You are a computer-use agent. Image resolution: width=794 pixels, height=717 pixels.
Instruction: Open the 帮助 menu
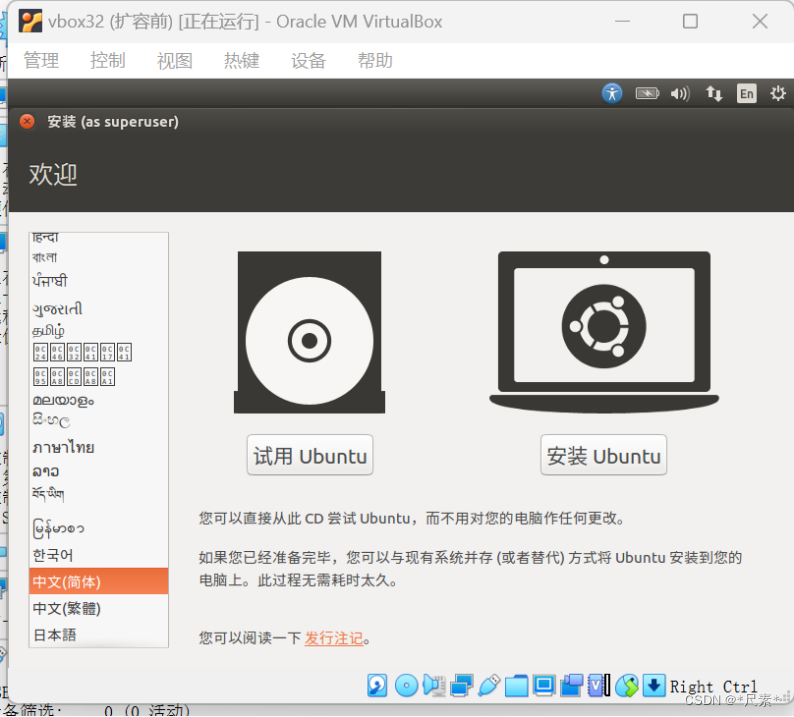[x=375, y=61]
